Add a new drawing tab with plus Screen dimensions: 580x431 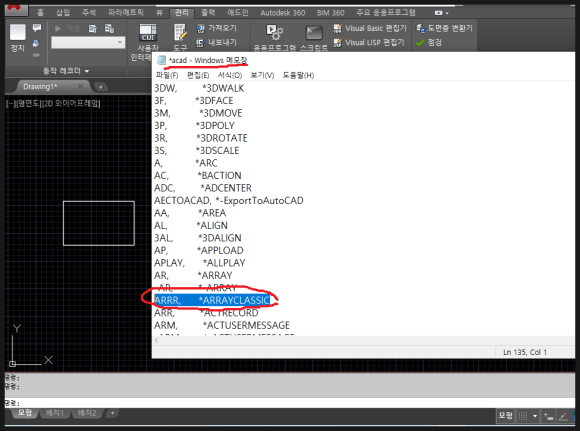100,87
